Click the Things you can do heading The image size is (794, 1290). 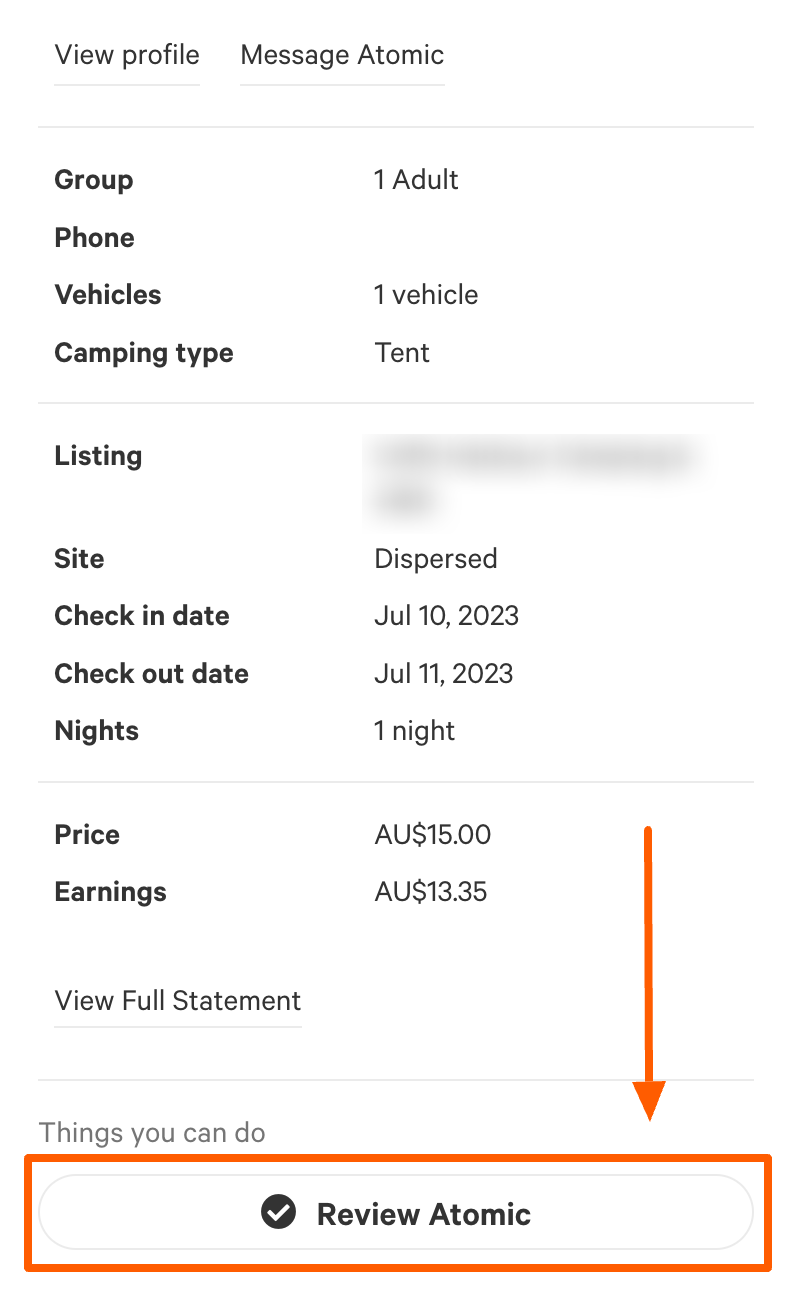pos(152,1133)
